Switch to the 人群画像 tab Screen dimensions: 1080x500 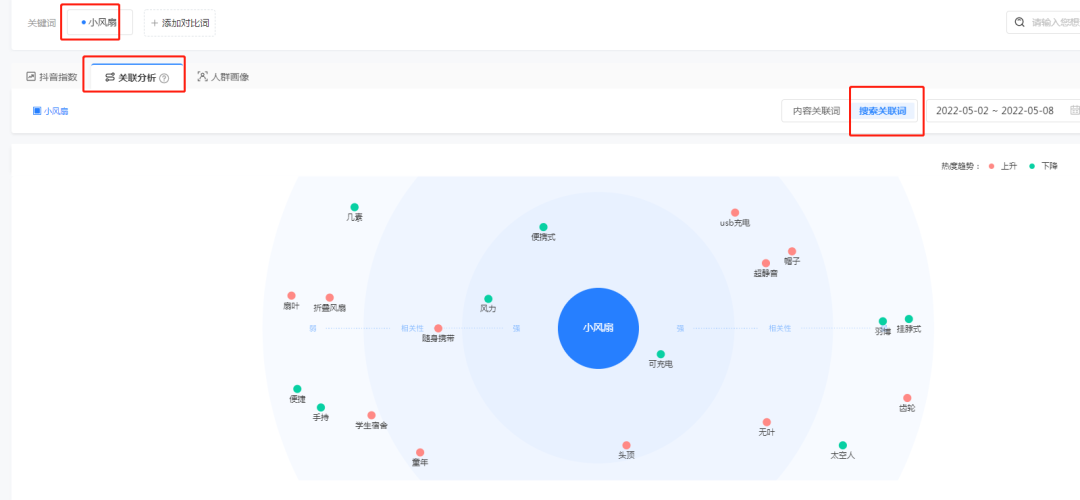coord(223,76)
